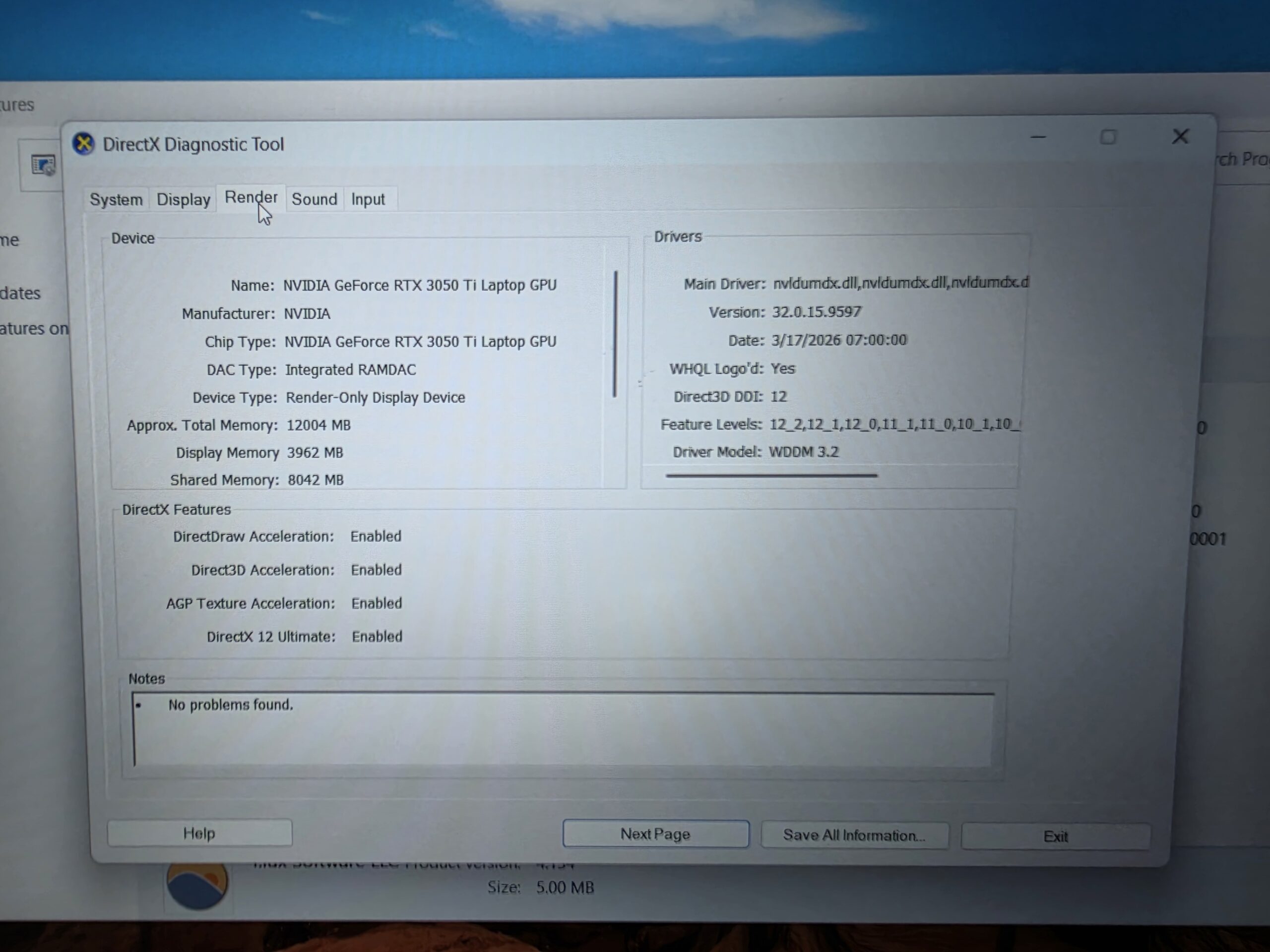The image size is (1270, 952).
Task: Click the driver date 3/17/2026
Action: point(839,340)
